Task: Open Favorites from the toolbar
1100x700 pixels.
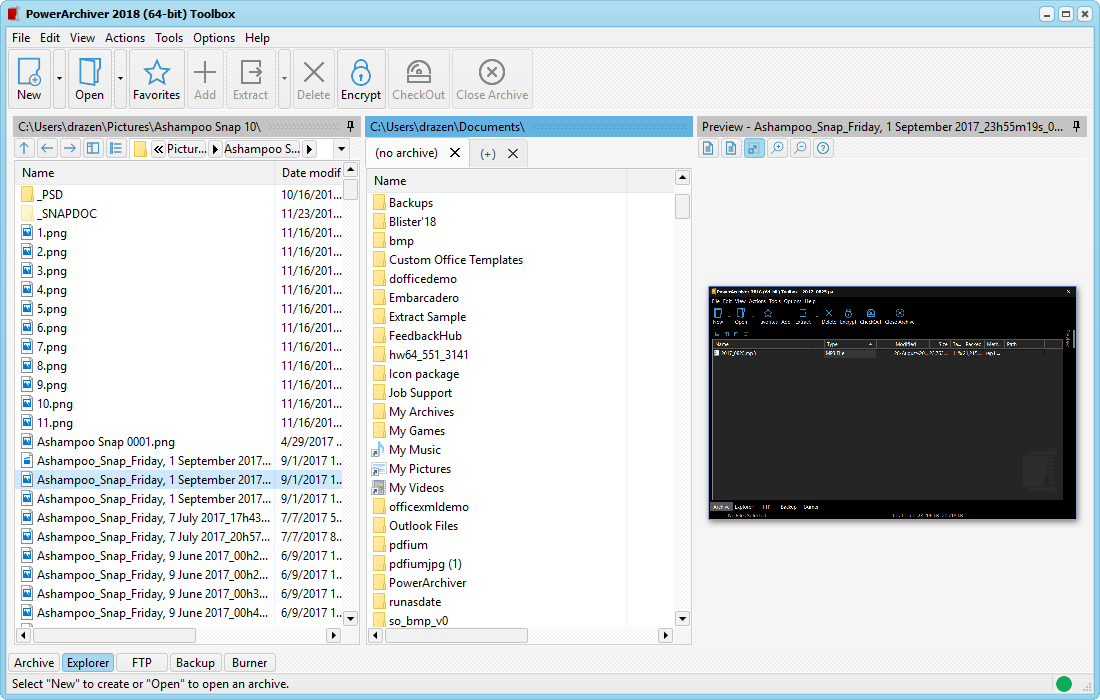Action: 156,78
